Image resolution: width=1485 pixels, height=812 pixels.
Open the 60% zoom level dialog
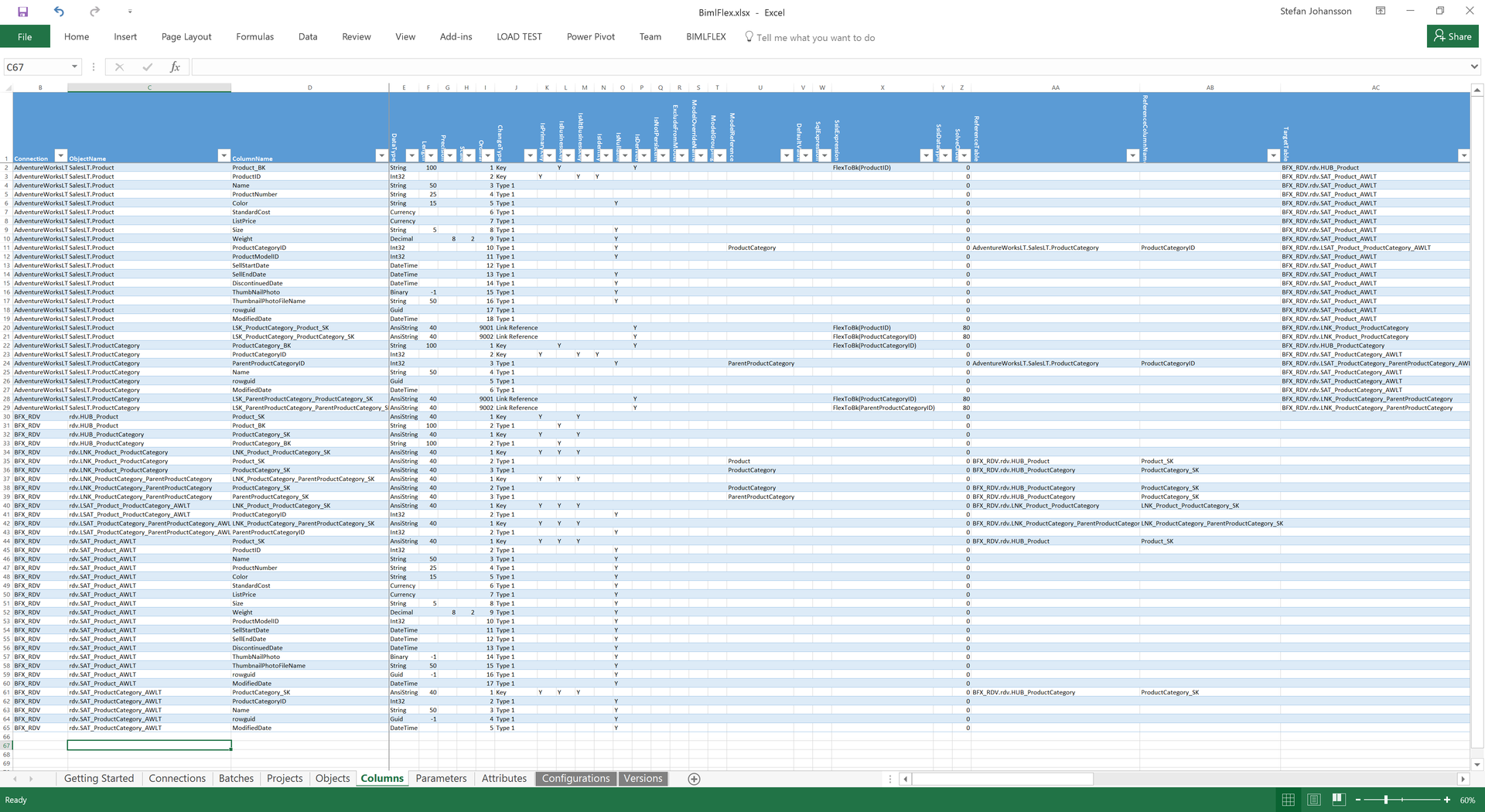pos(1467,800)
